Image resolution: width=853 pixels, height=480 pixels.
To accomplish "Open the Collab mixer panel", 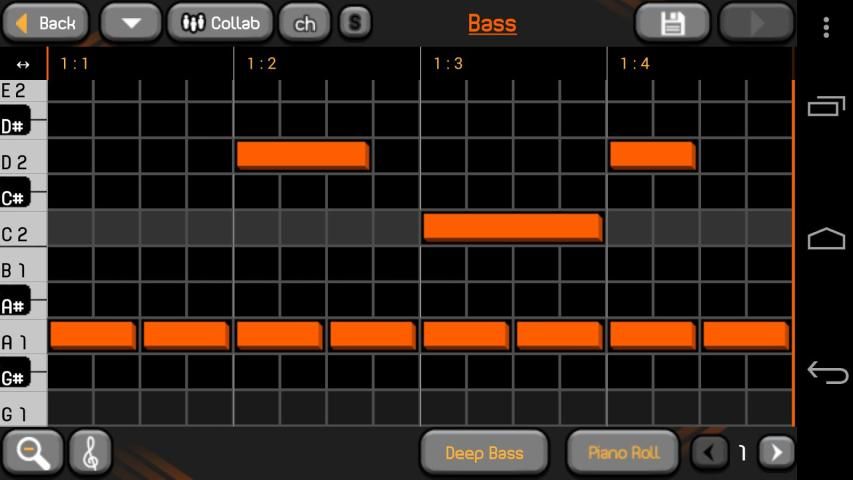I will [220, 22].
